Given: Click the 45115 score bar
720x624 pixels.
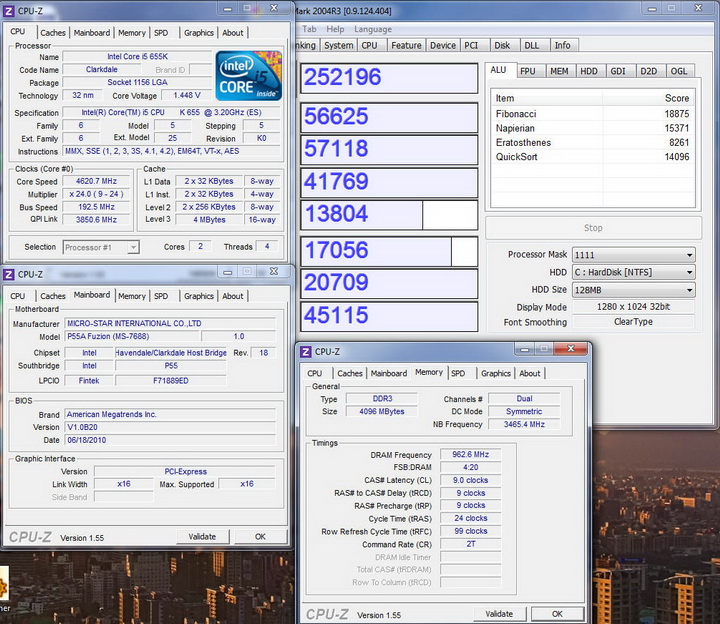Looking at the screenshot, I should pos(389,316).
